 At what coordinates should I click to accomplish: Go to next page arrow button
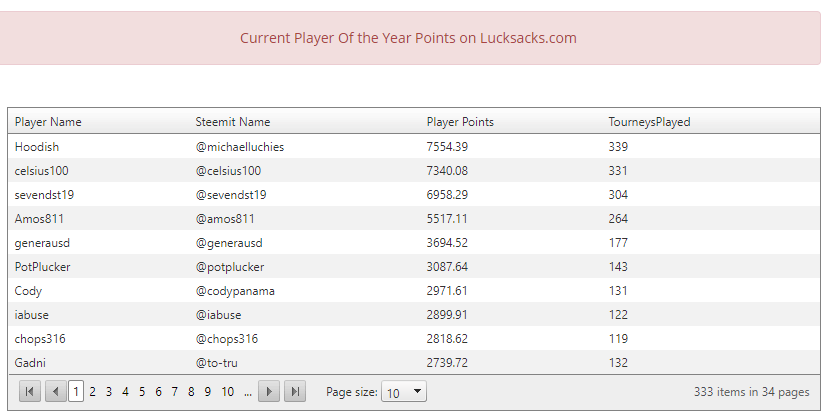click(x=269, y=392)
